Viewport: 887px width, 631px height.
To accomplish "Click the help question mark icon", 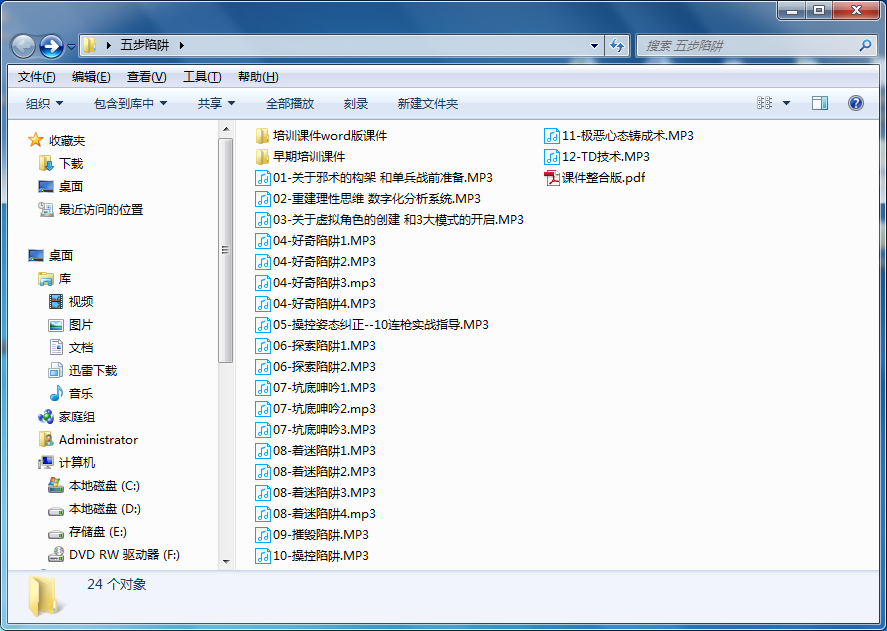I will click(x=856, y=103).
